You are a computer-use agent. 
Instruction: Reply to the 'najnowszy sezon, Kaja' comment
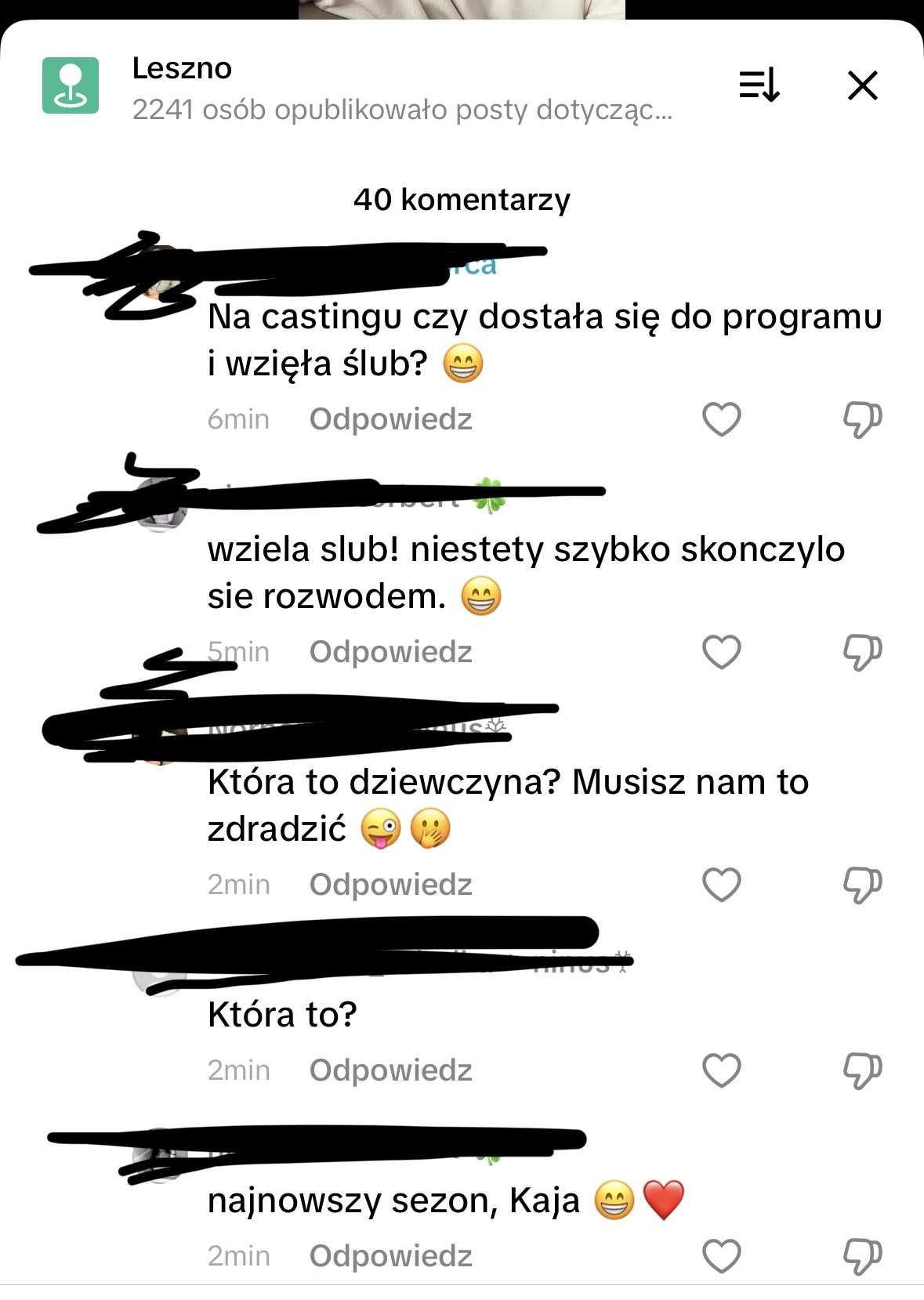391,1256
